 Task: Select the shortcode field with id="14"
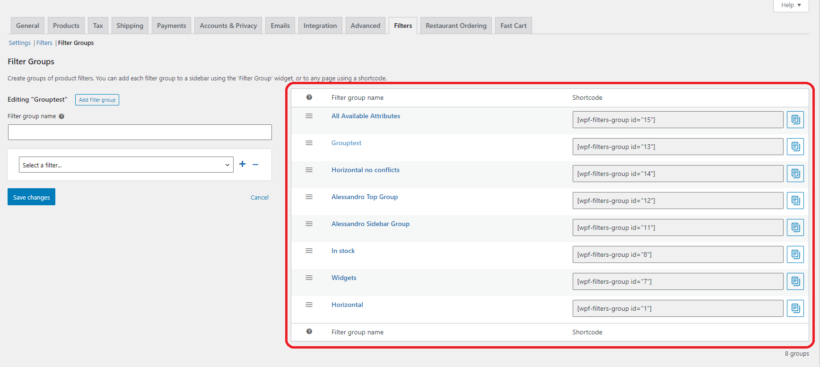678,174
